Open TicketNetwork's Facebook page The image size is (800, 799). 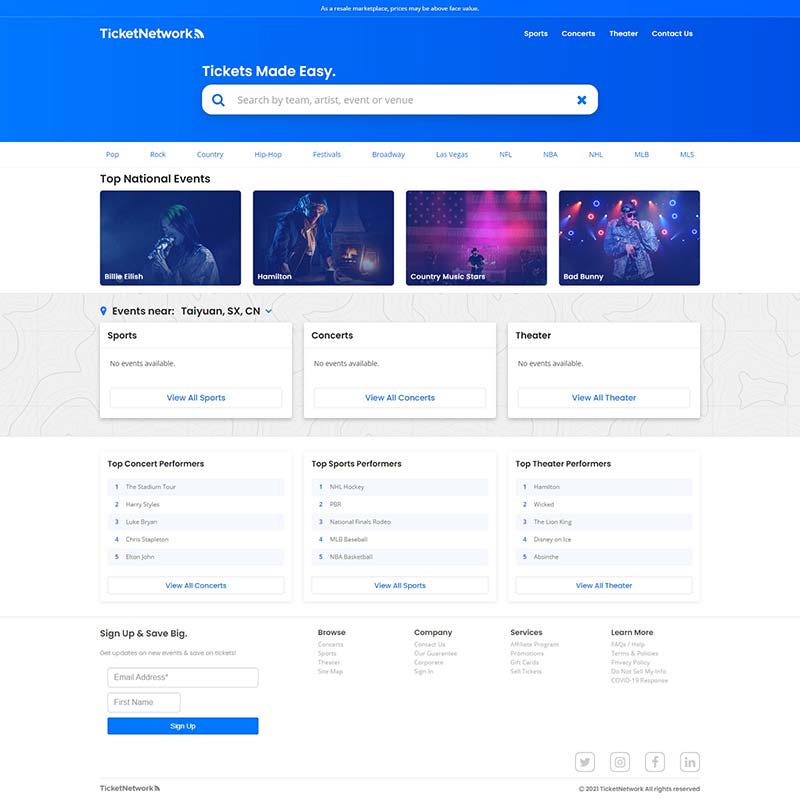click(655, 762)
